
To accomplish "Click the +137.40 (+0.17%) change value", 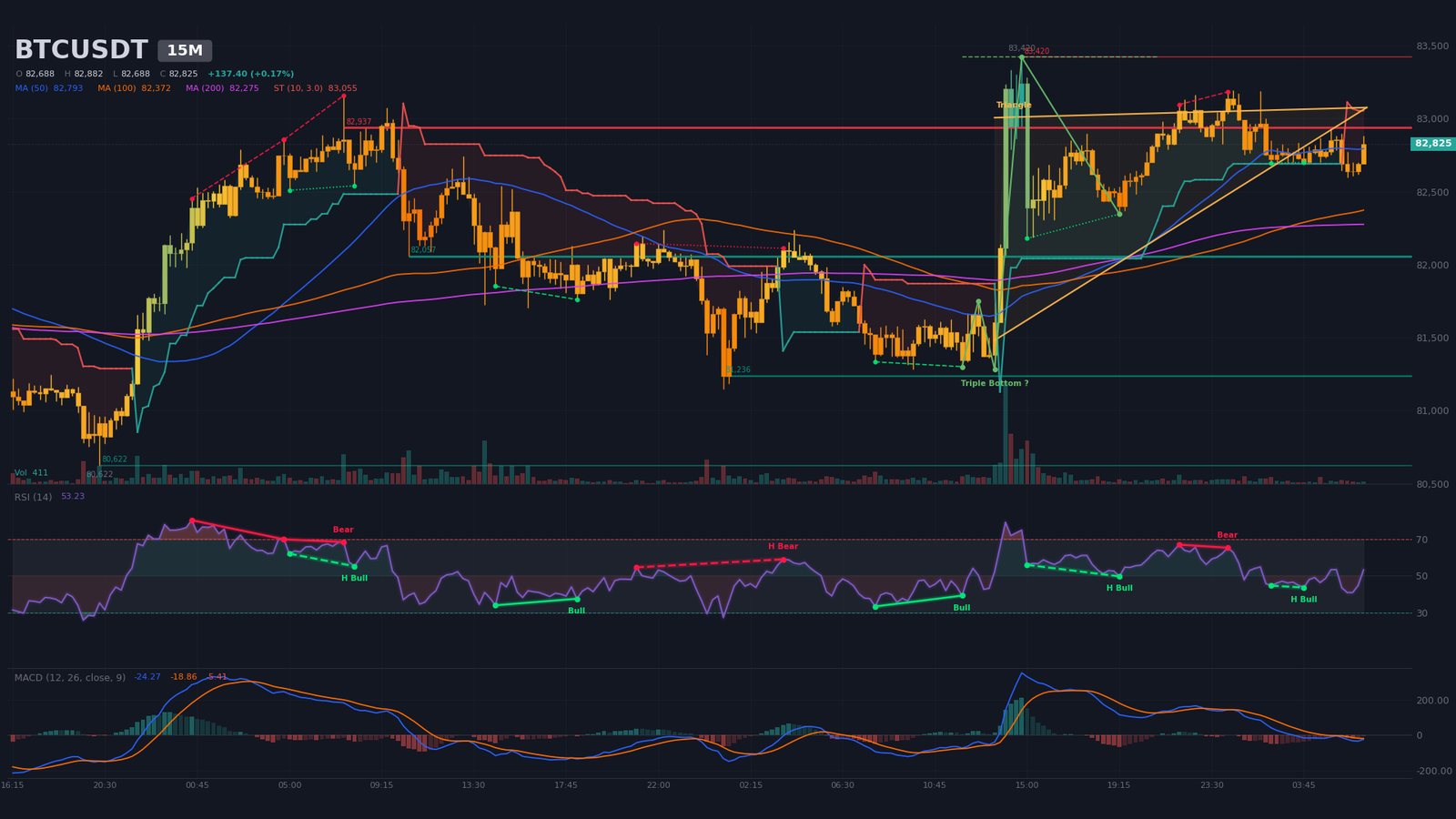I will pos(250,74).
